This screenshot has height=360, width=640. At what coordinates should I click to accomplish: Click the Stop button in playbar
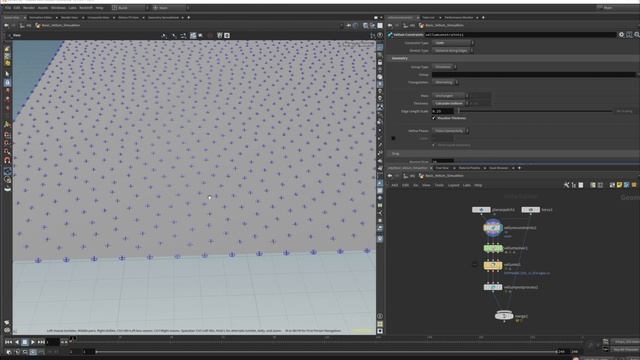click(x=24, y=342)
